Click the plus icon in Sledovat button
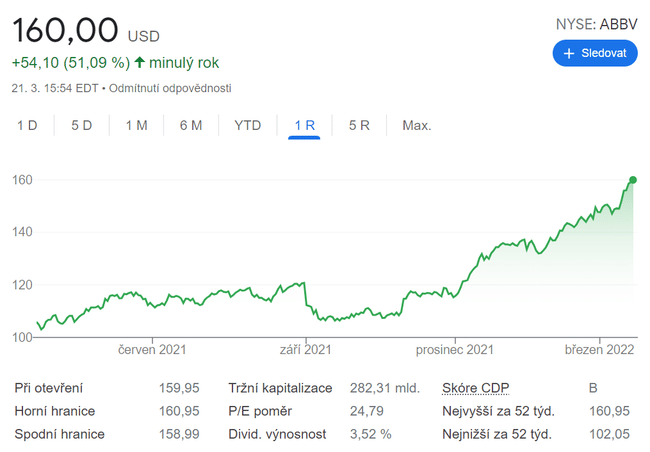The width and height of the screenshot is (650, 452). point(569,53)
